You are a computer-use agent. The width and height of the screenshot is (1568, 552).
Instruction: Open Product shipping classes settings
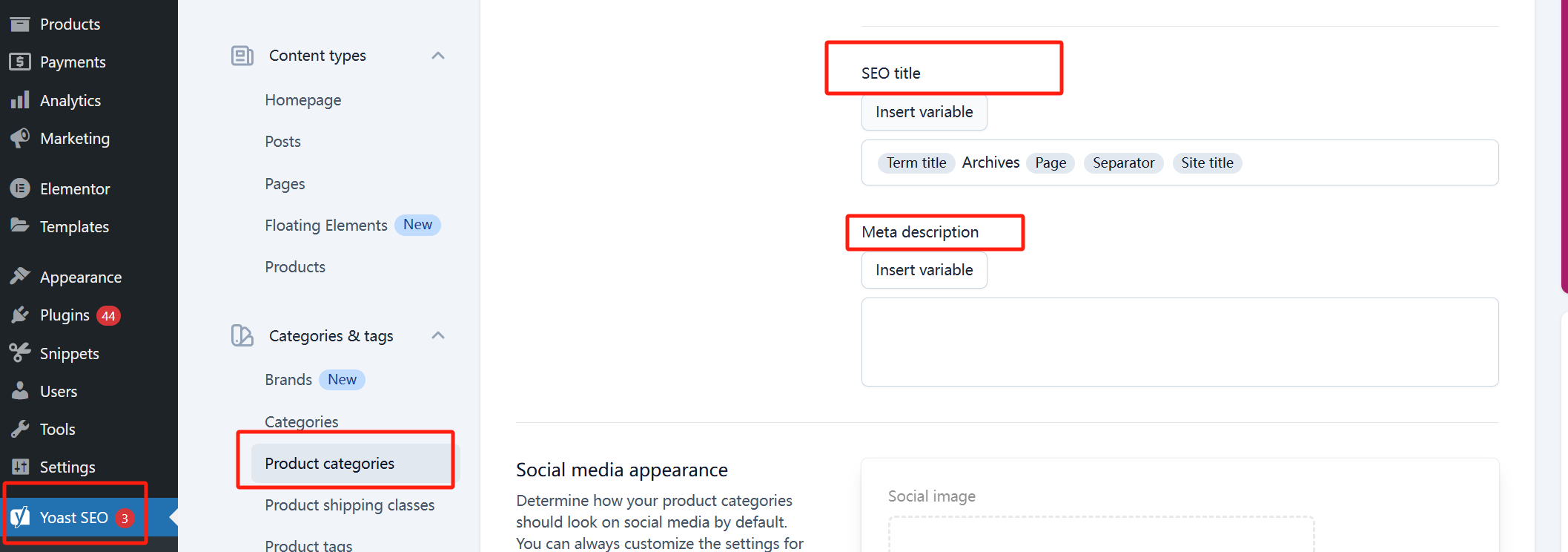click(350, 505)
